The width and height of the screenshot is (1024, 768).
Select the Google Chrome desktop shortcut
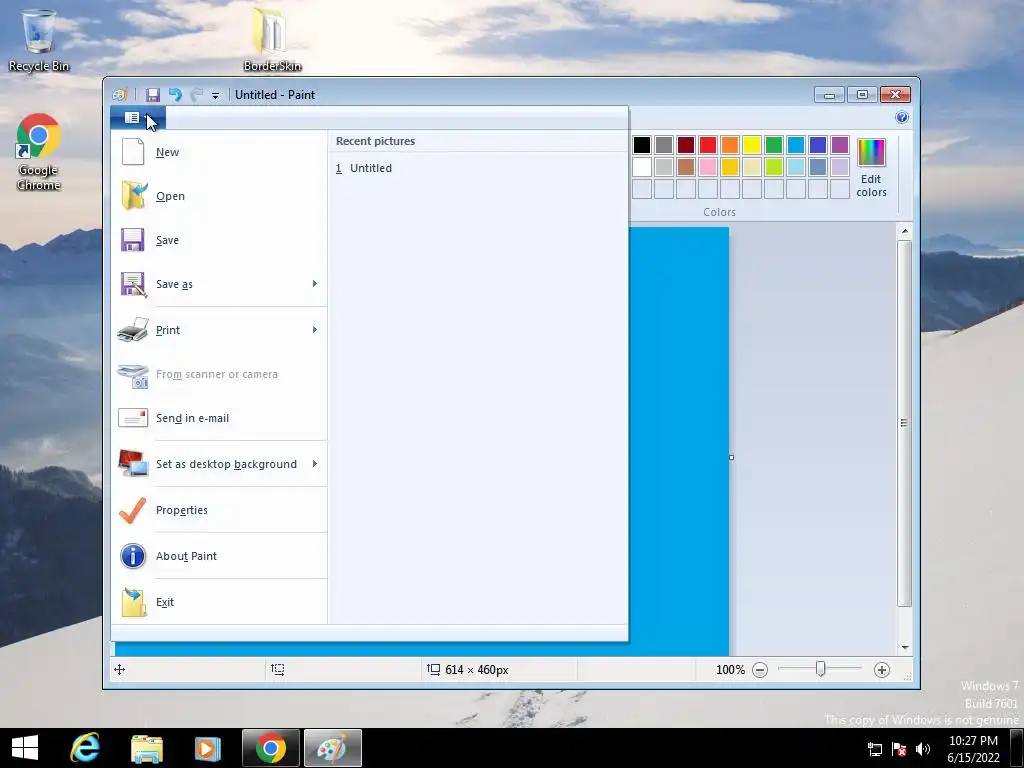point(39,152)
